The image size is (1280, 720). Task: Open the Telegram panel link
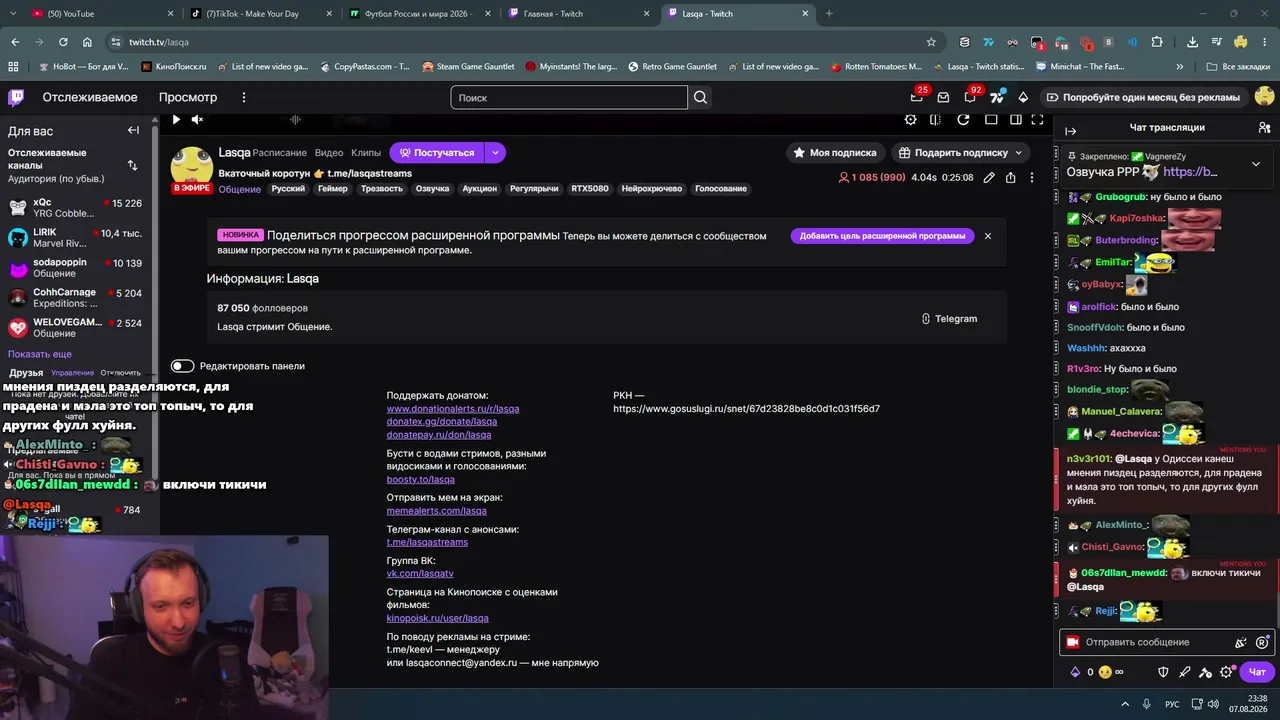[949, 318]
